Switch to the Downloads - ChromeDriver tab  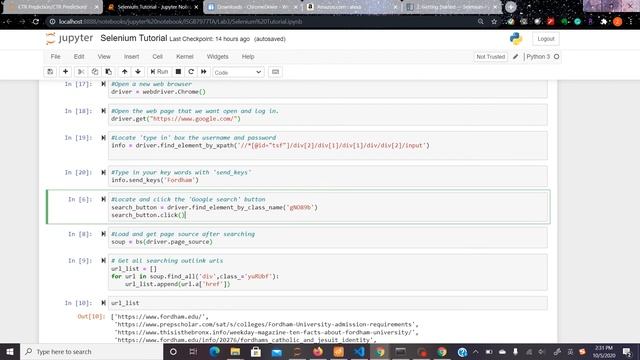click(x=252, y=7)
